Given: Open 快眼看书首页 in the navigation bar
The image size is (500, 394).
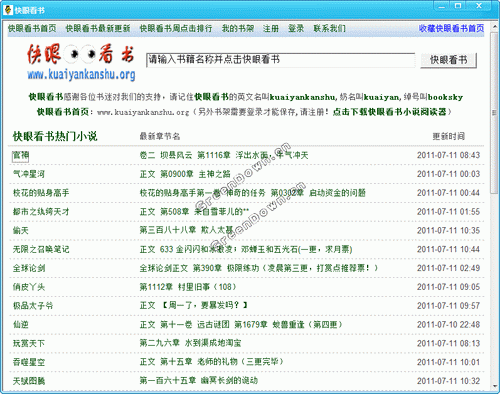Looking at the screenshot, I should pyautogui.click(x=32, y=28).
